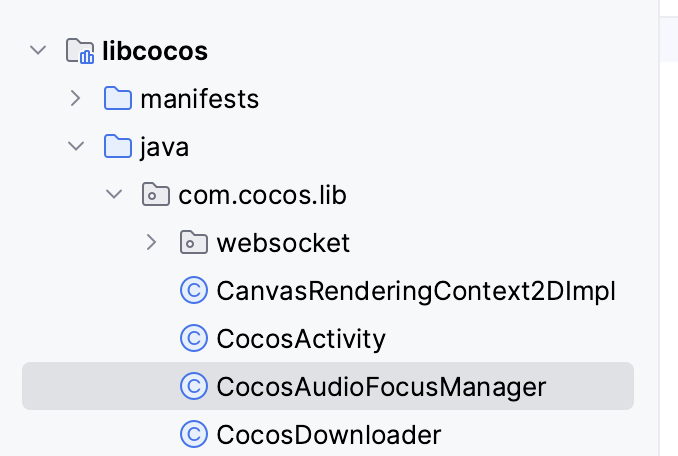
Task: Select the CocosDownloader class entry
Action: pyautogui.click(x=329, y=435)
